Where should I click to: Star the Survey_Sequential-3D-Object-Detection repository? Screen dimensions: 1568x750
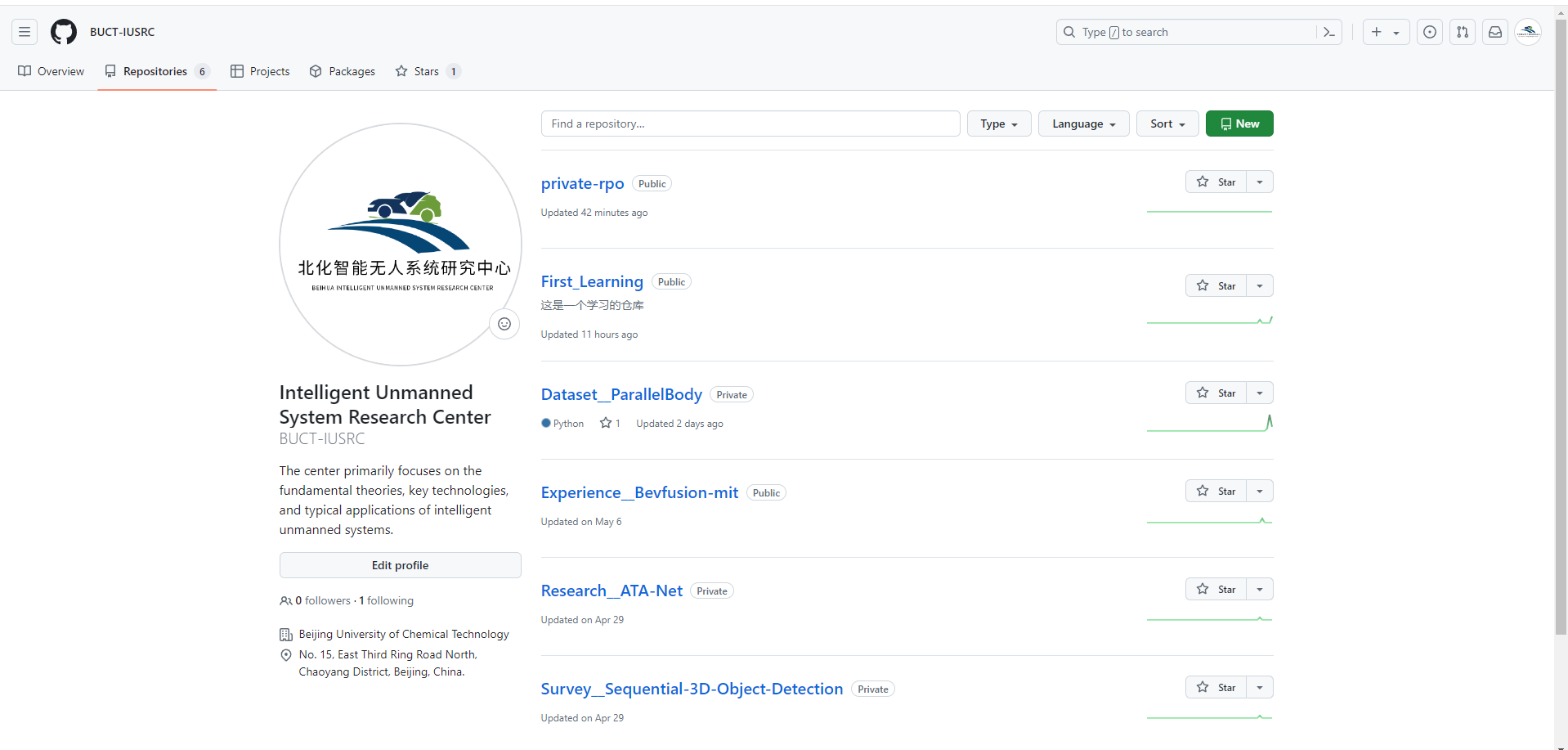click(1216, 687)
